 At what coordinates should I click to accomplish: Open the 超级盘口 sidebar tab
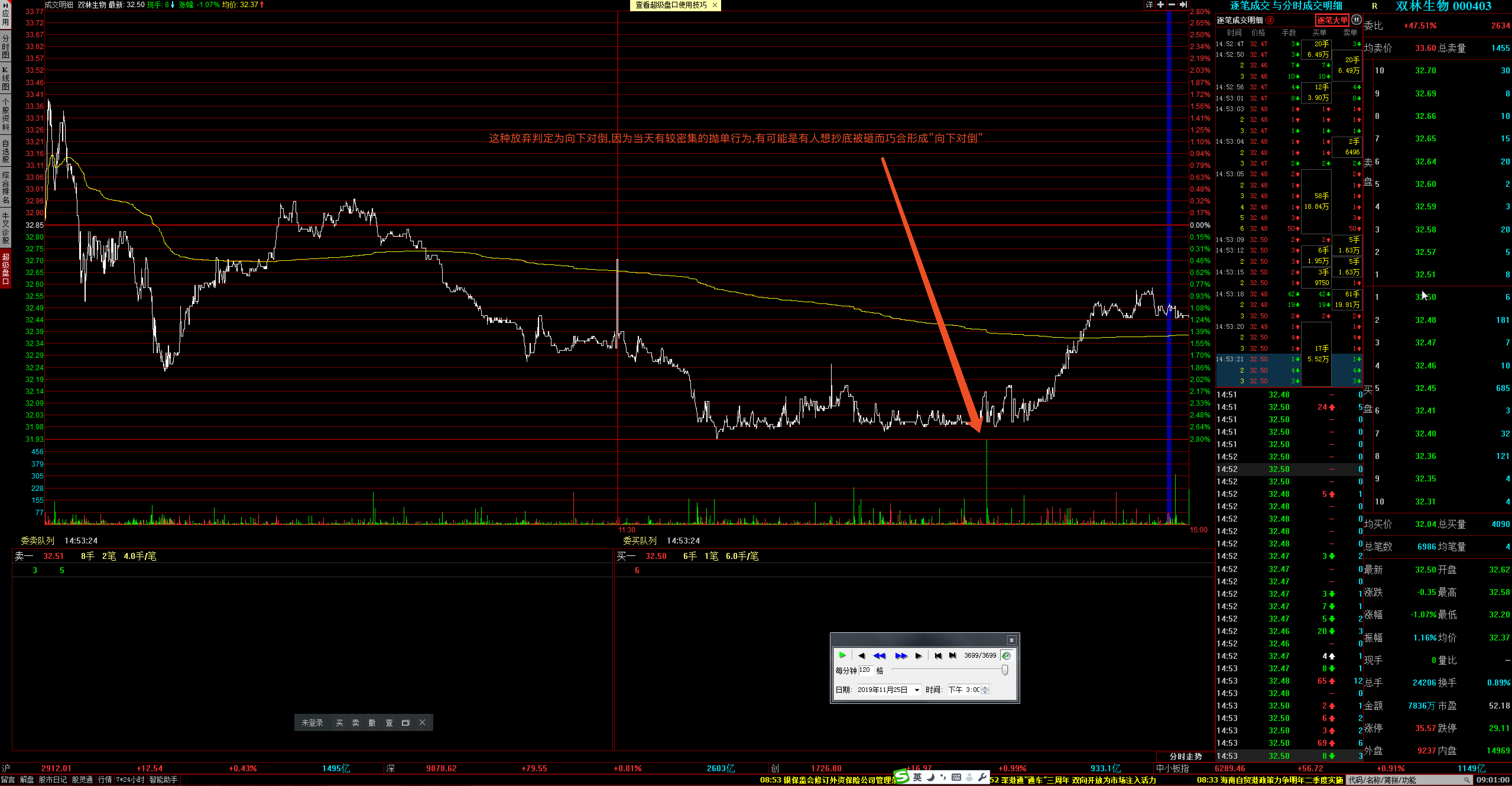[x=5, y=269]
